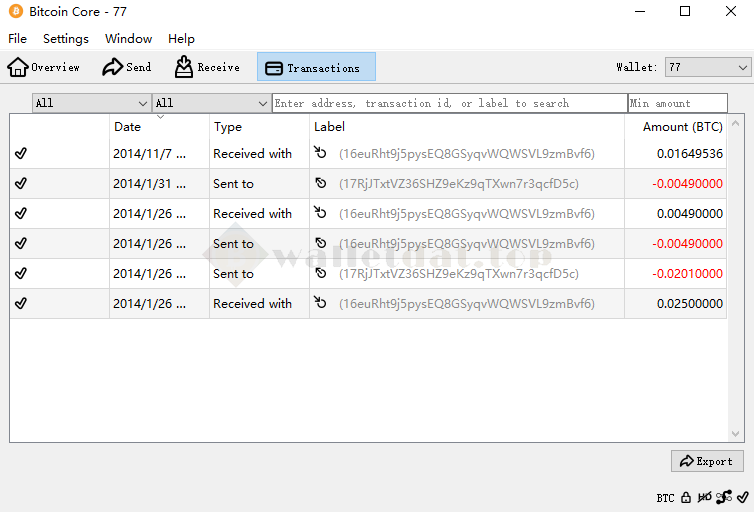The width and height of the screenshot is (754, 512).
Task: Open the Settings menu
Action: pos(66,39)
